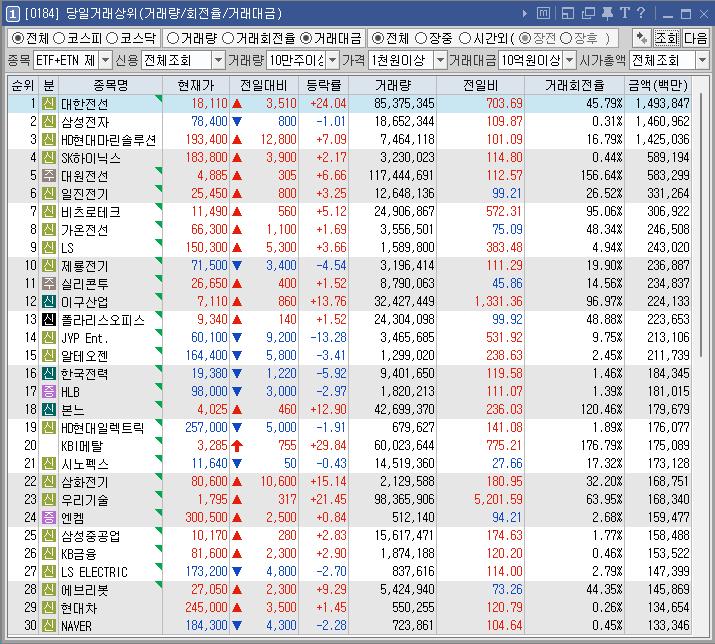Open help with the question mark icon
This screenshot has width=715, height=644.
641,13
